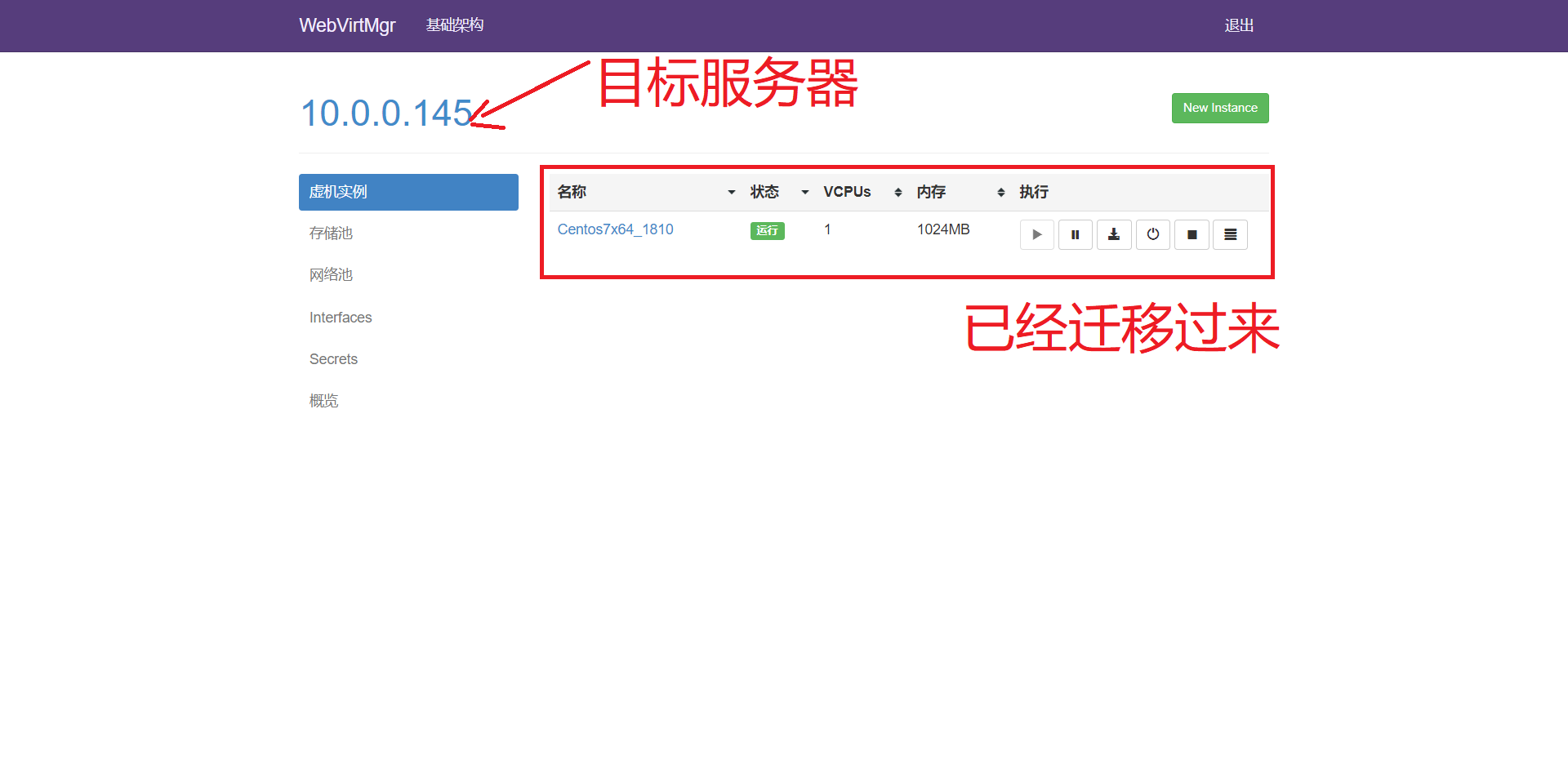The width and height of the screenshot is (1568, 765).
Task: Click the 执行 column header
Action: 1034,192
